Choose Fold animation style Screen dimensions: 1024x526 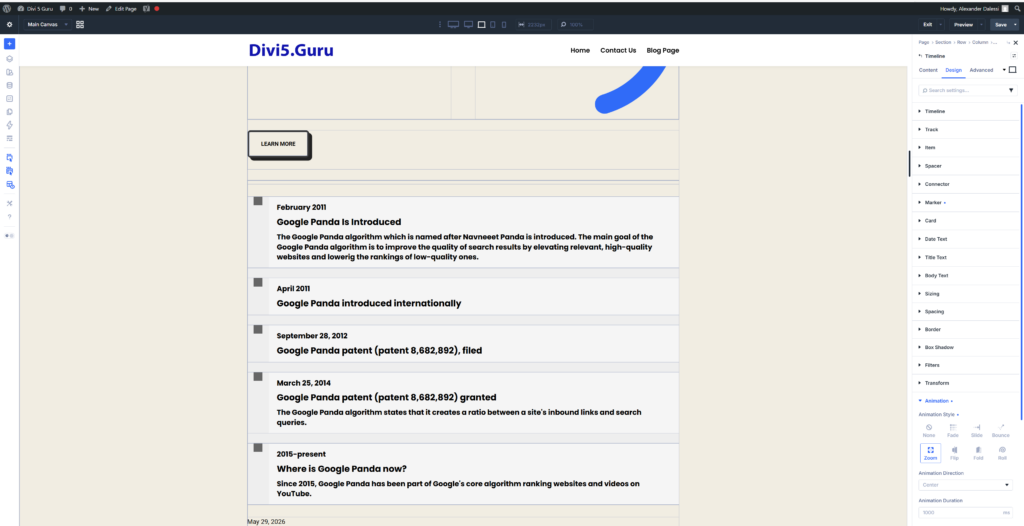(978, 453)
